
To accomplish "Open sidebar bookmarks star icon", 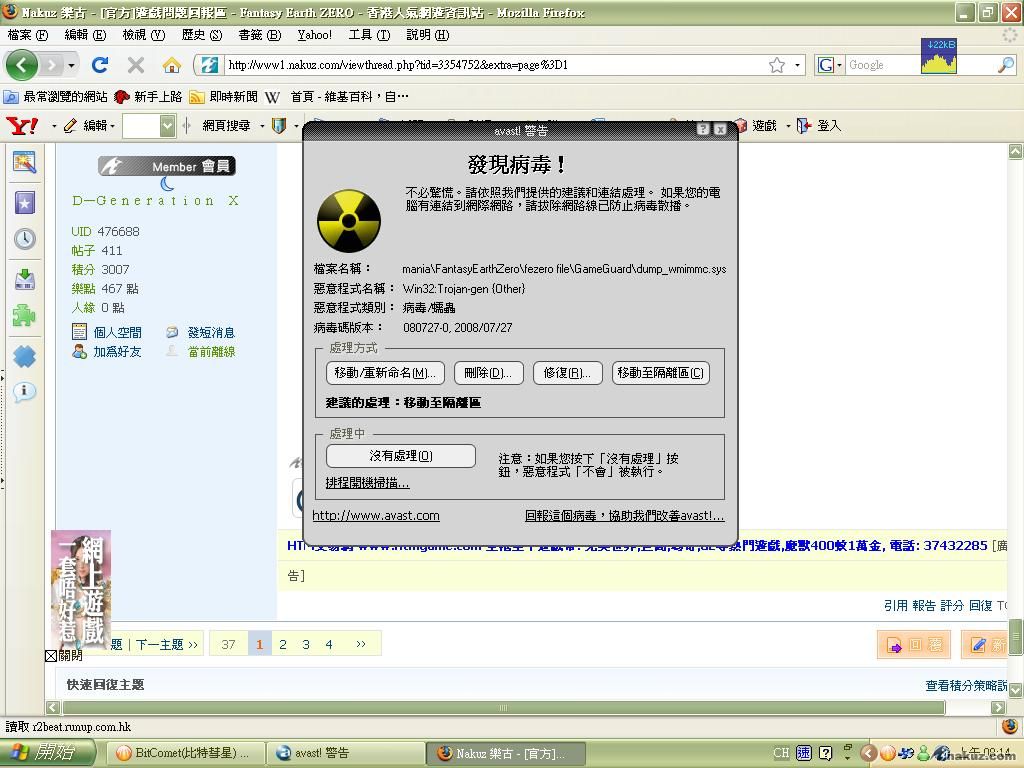I will point(25,203).
